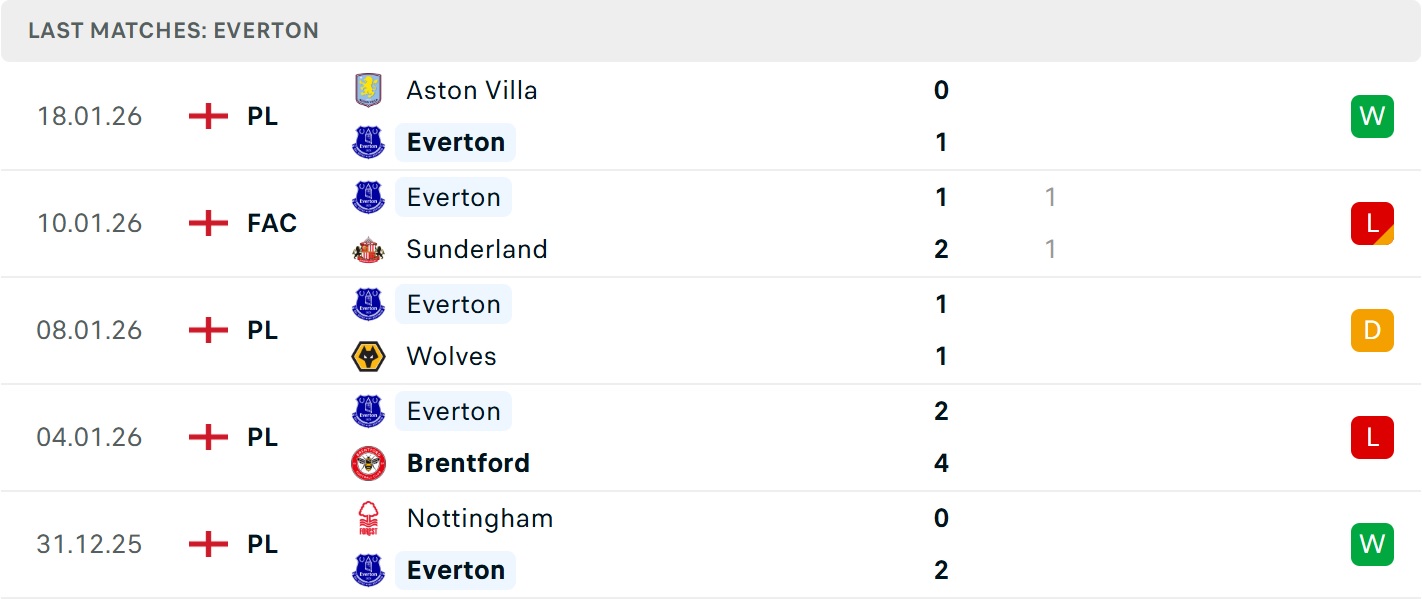Click the Wolves club crest

[369, 356]
